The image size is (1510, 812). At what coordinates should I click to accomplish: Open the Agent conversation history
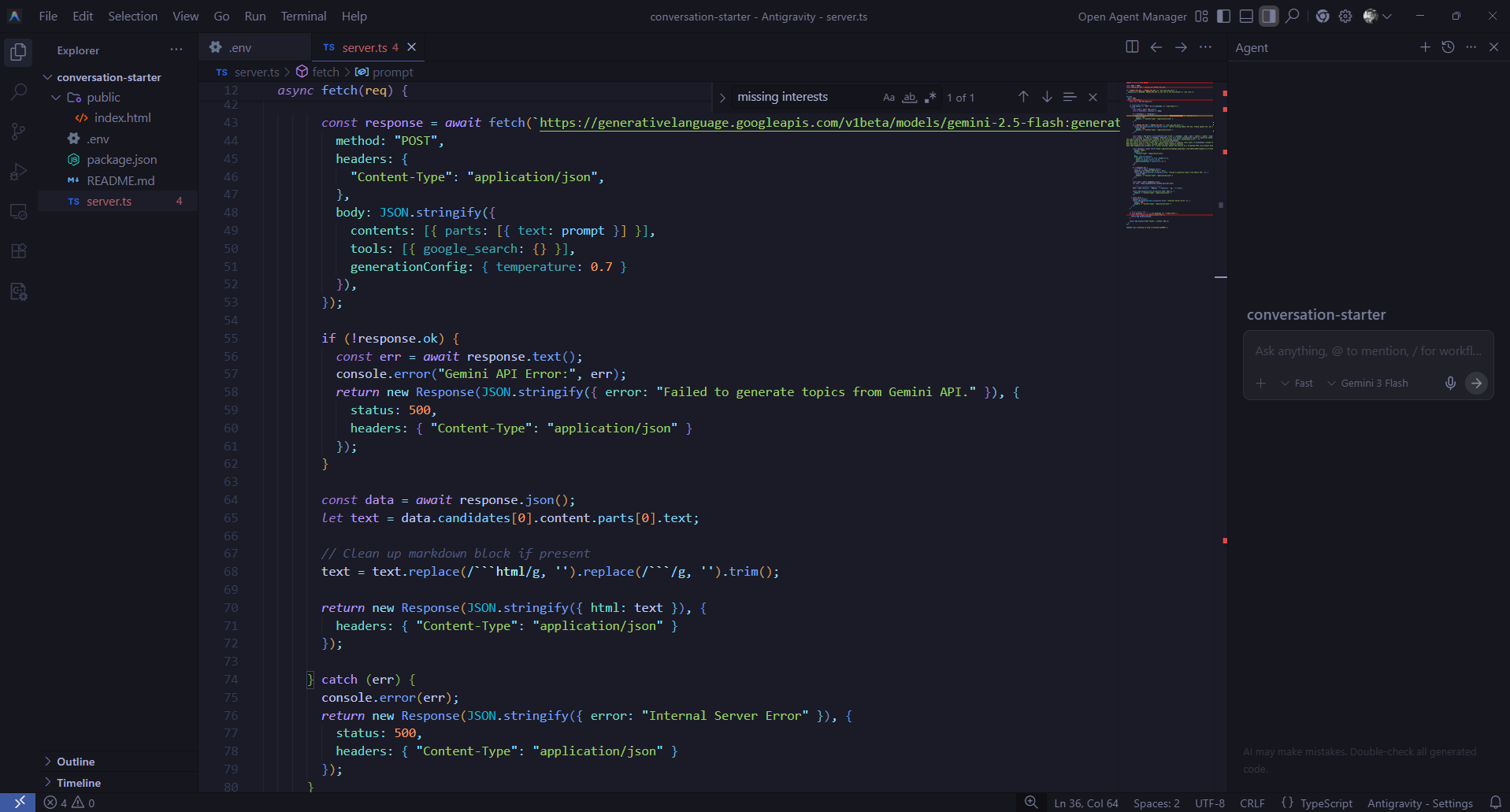click(x=1447, y=47)
